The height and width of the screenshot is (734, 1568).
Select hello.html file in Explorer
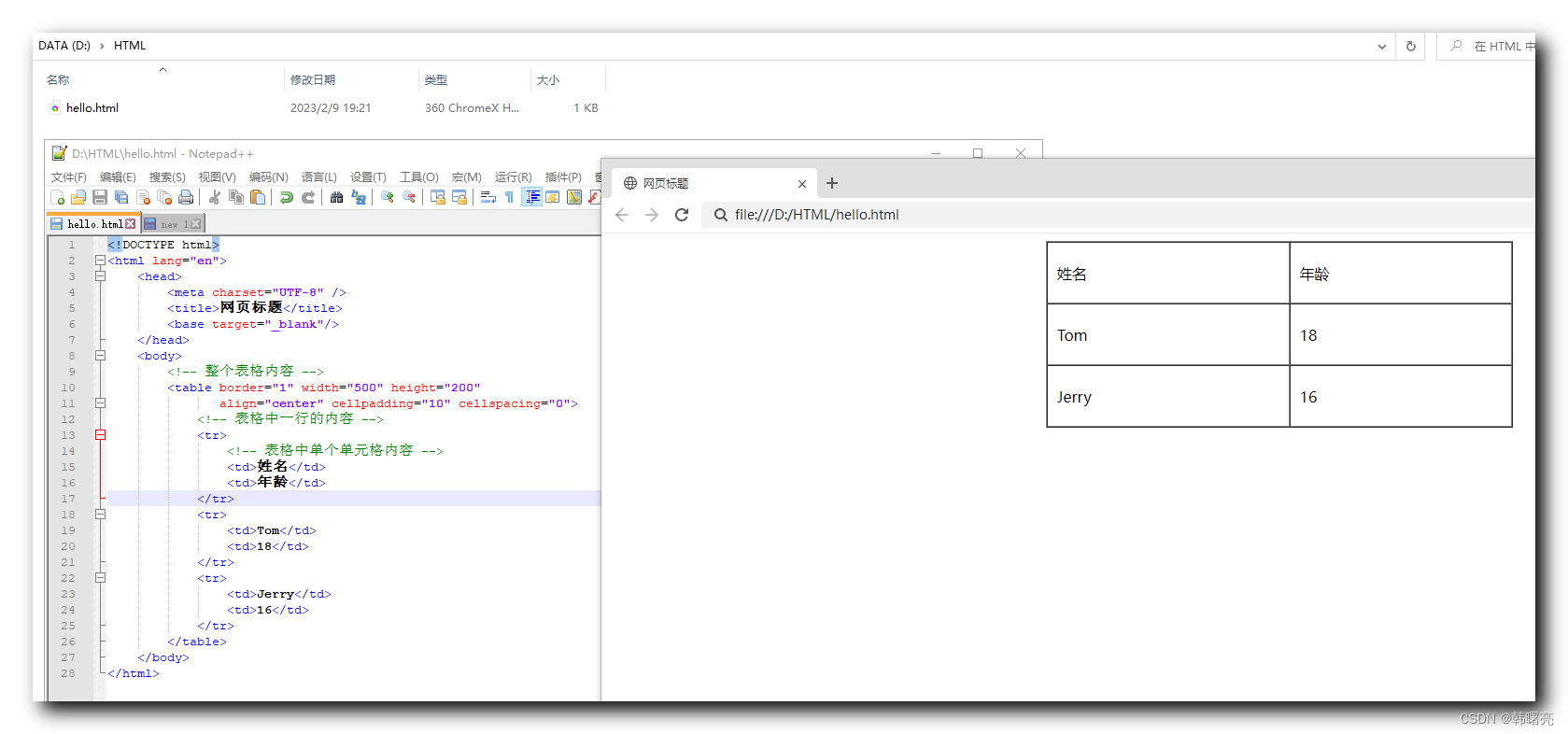(92, 108)
